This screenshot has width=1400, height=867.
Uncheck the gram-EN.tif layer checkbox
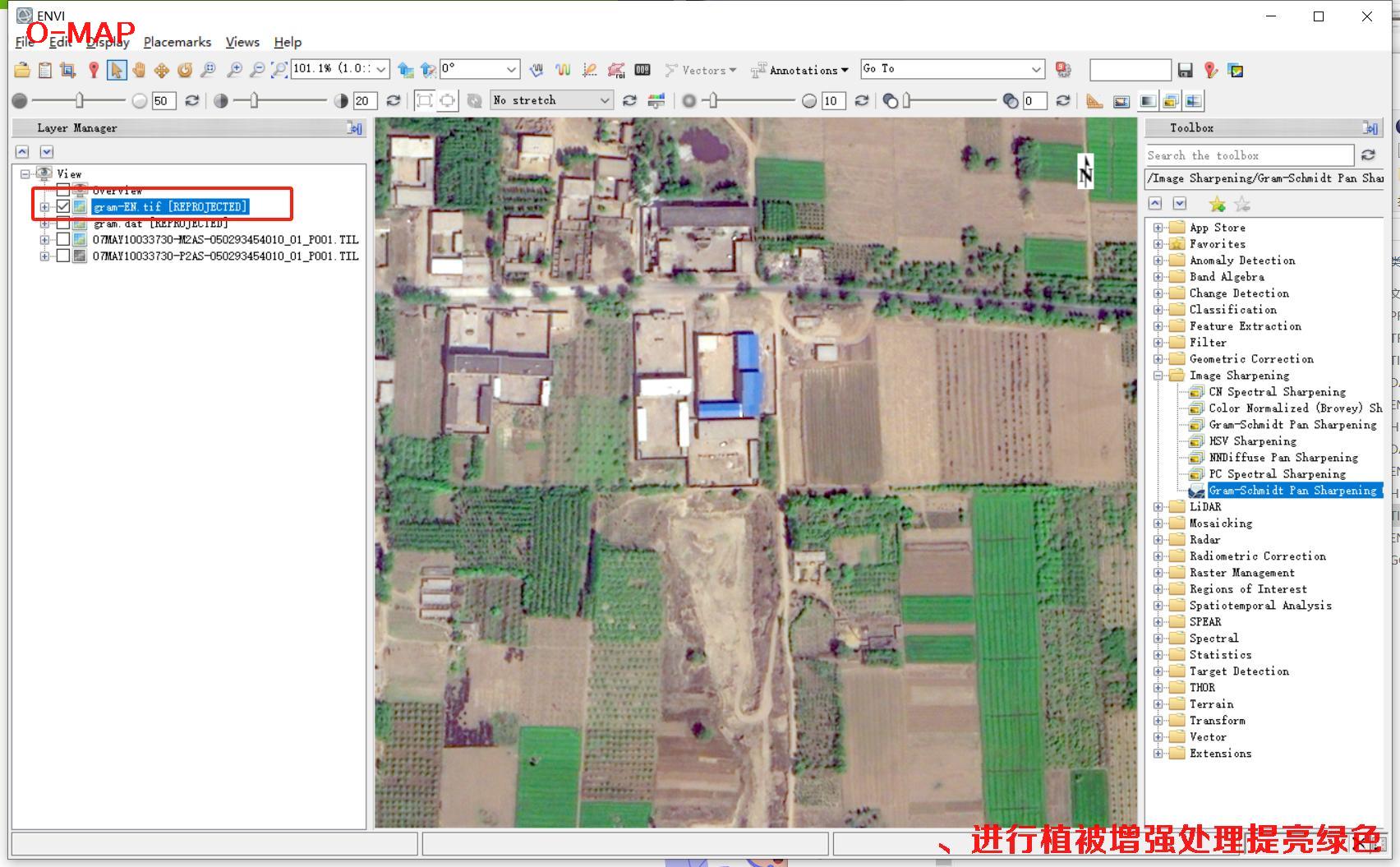pyautogui.click(x=63, y=206)
